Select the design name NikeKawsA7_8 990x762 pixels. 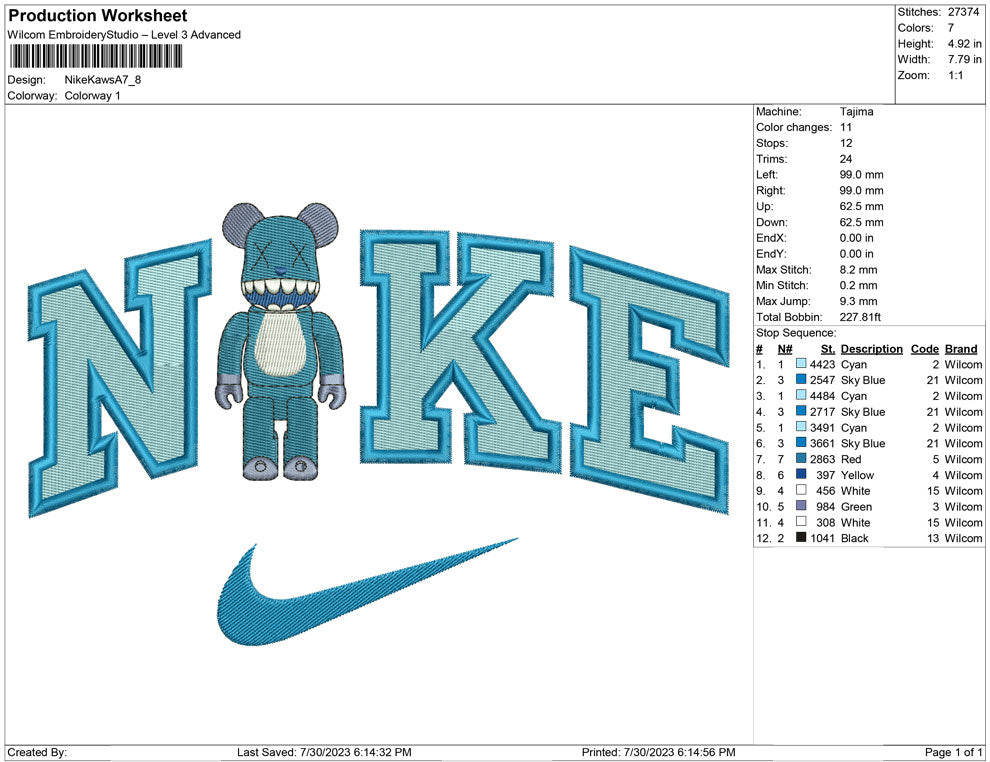coord(102,80)
